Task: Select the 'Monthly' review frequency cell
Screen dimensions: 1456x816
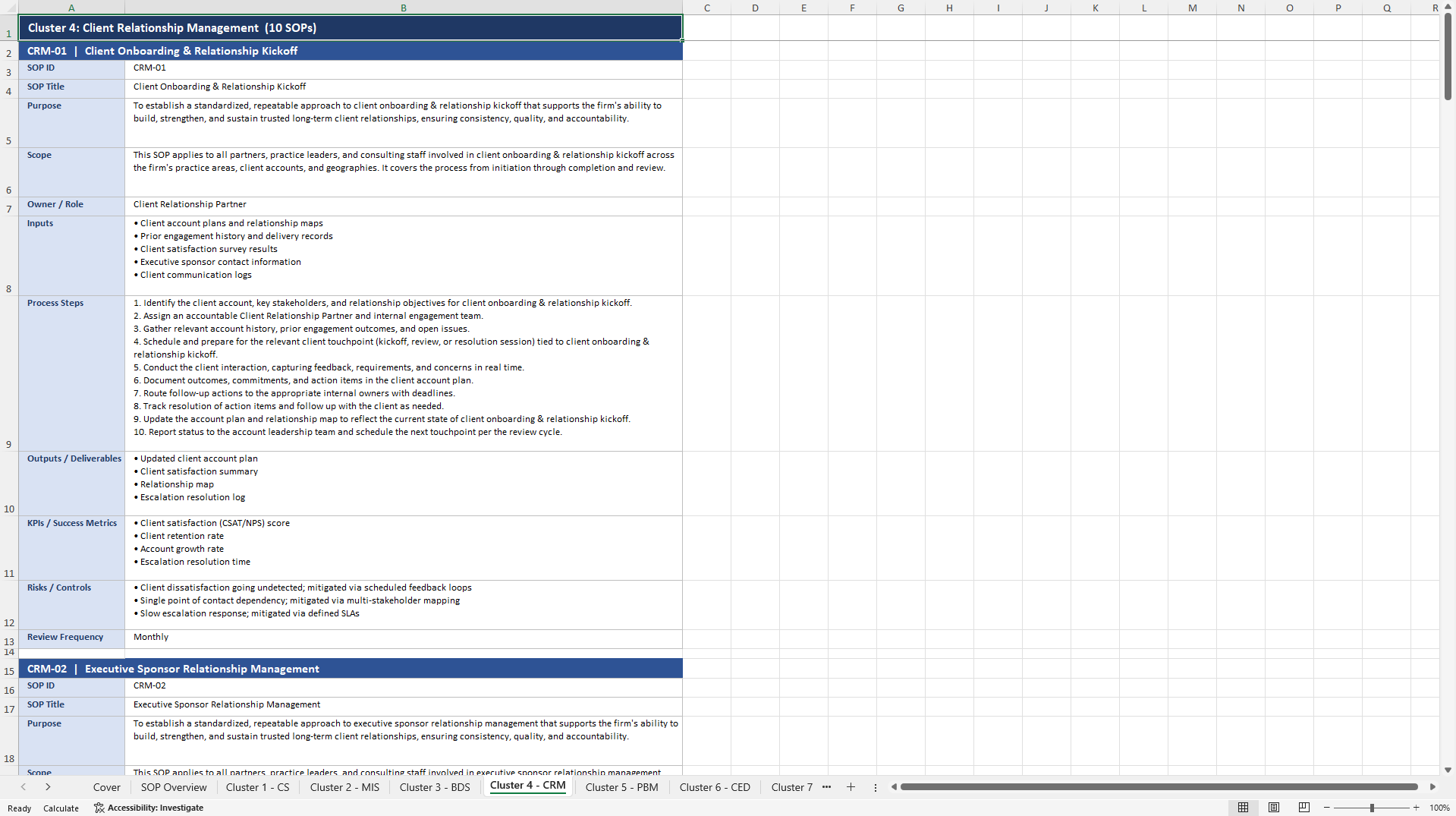Action: tap(404, 639)
